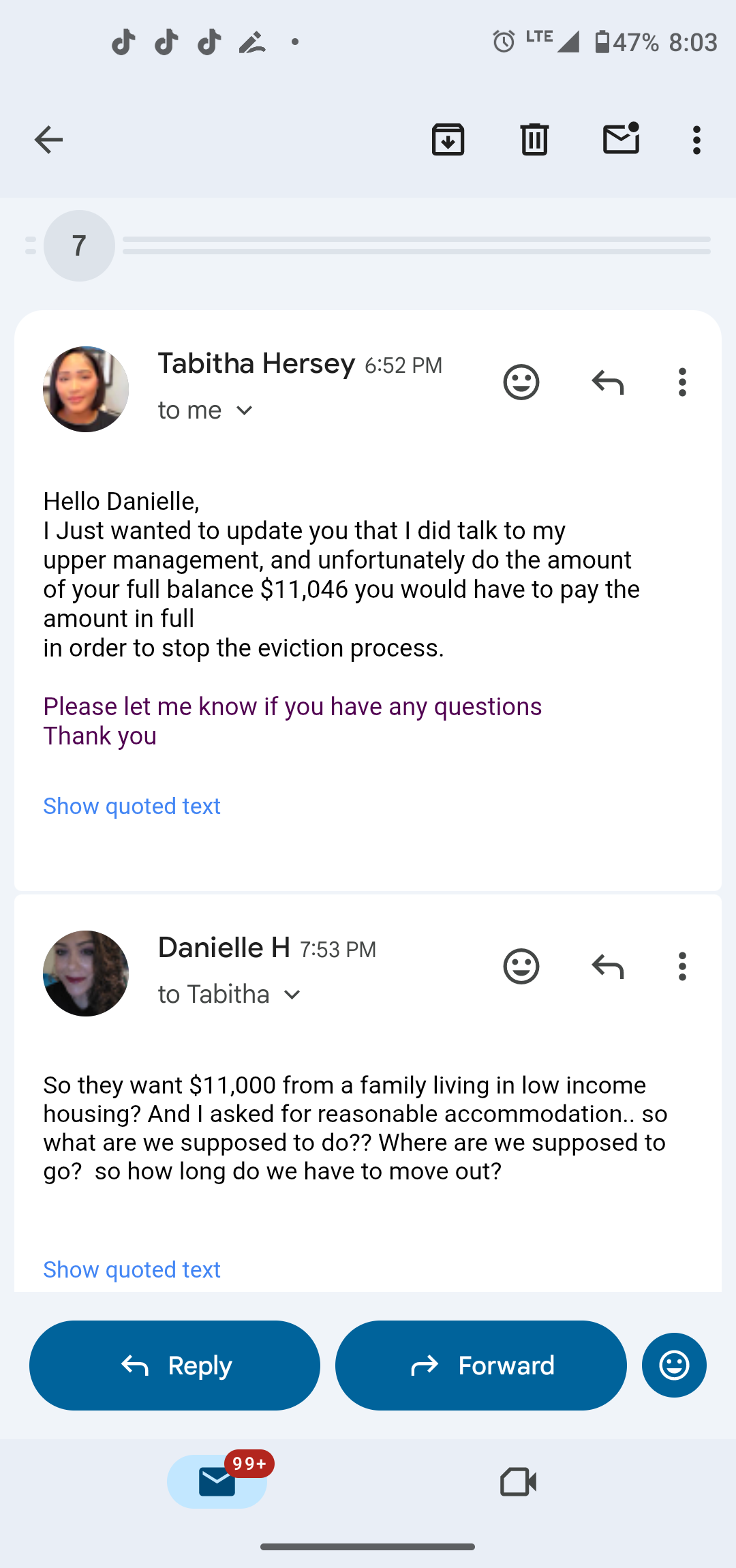Add emoji reaction to Tabitha Hersey's message

521,382
